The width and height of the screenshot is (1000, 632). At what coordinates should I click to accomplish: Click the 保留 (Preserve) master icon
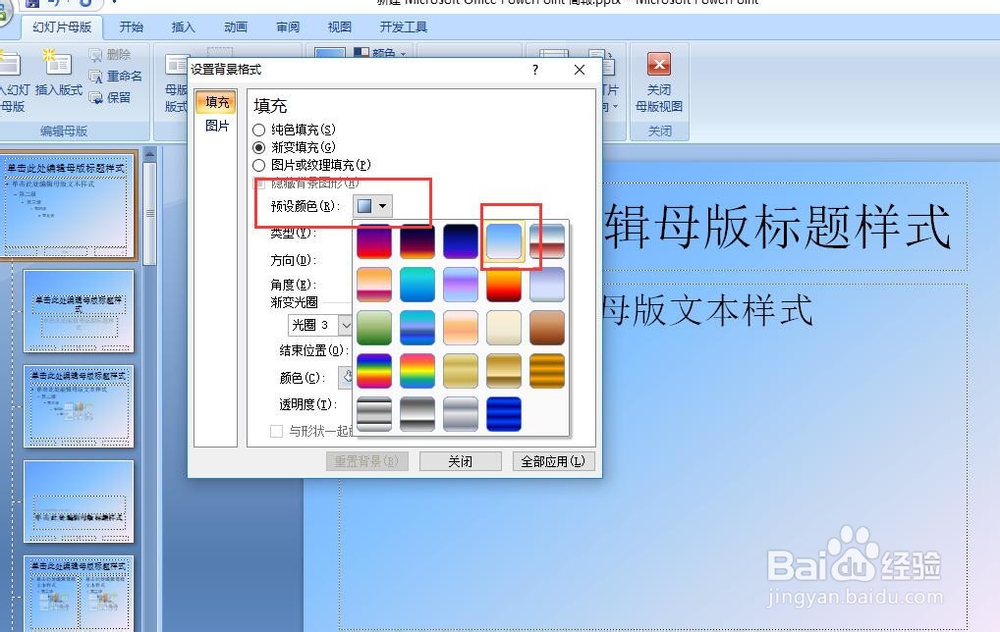tap(113, 97)
